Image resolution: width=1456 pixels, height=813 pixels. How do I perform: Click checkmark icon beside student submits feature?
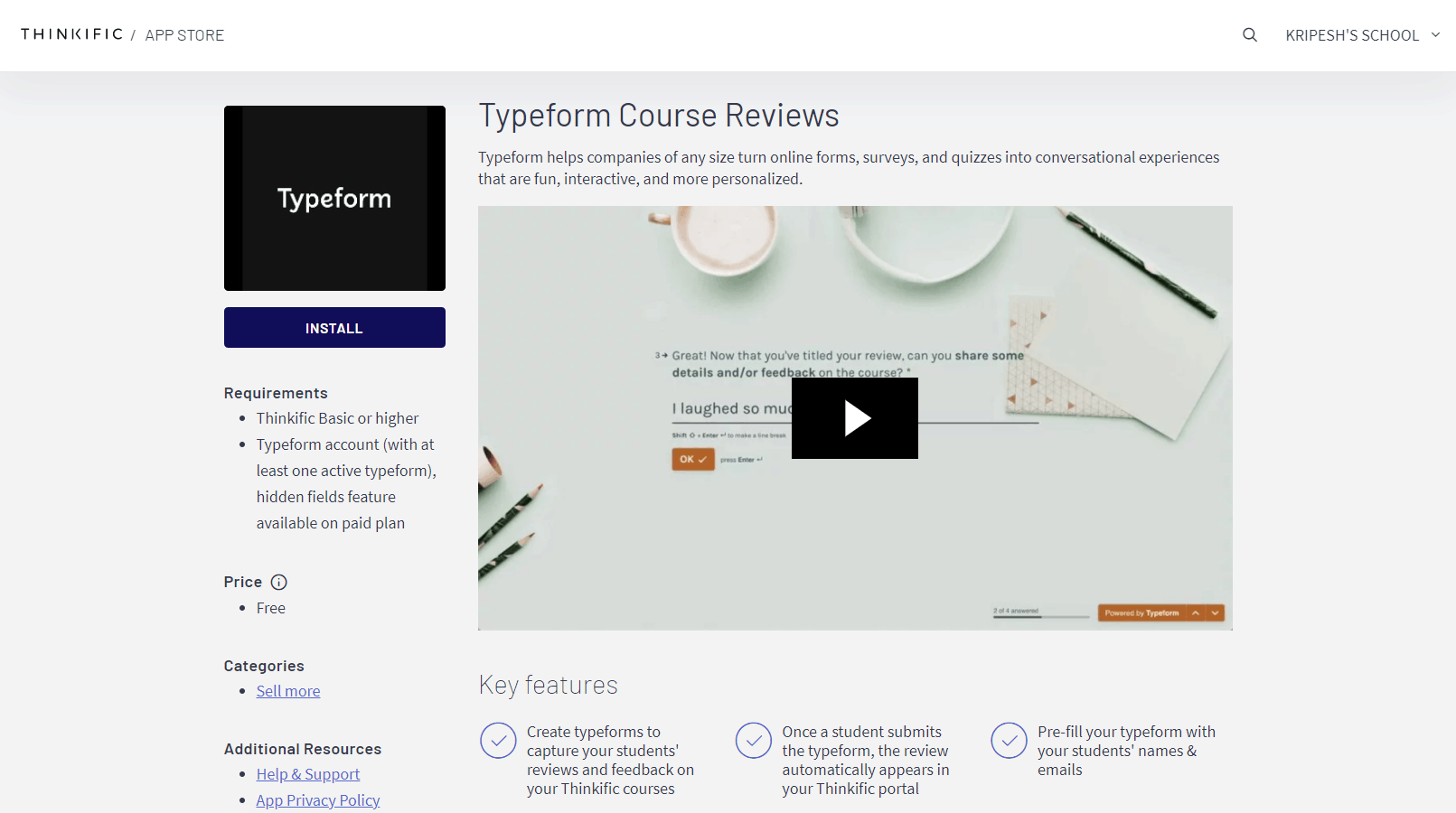[754, 741]
